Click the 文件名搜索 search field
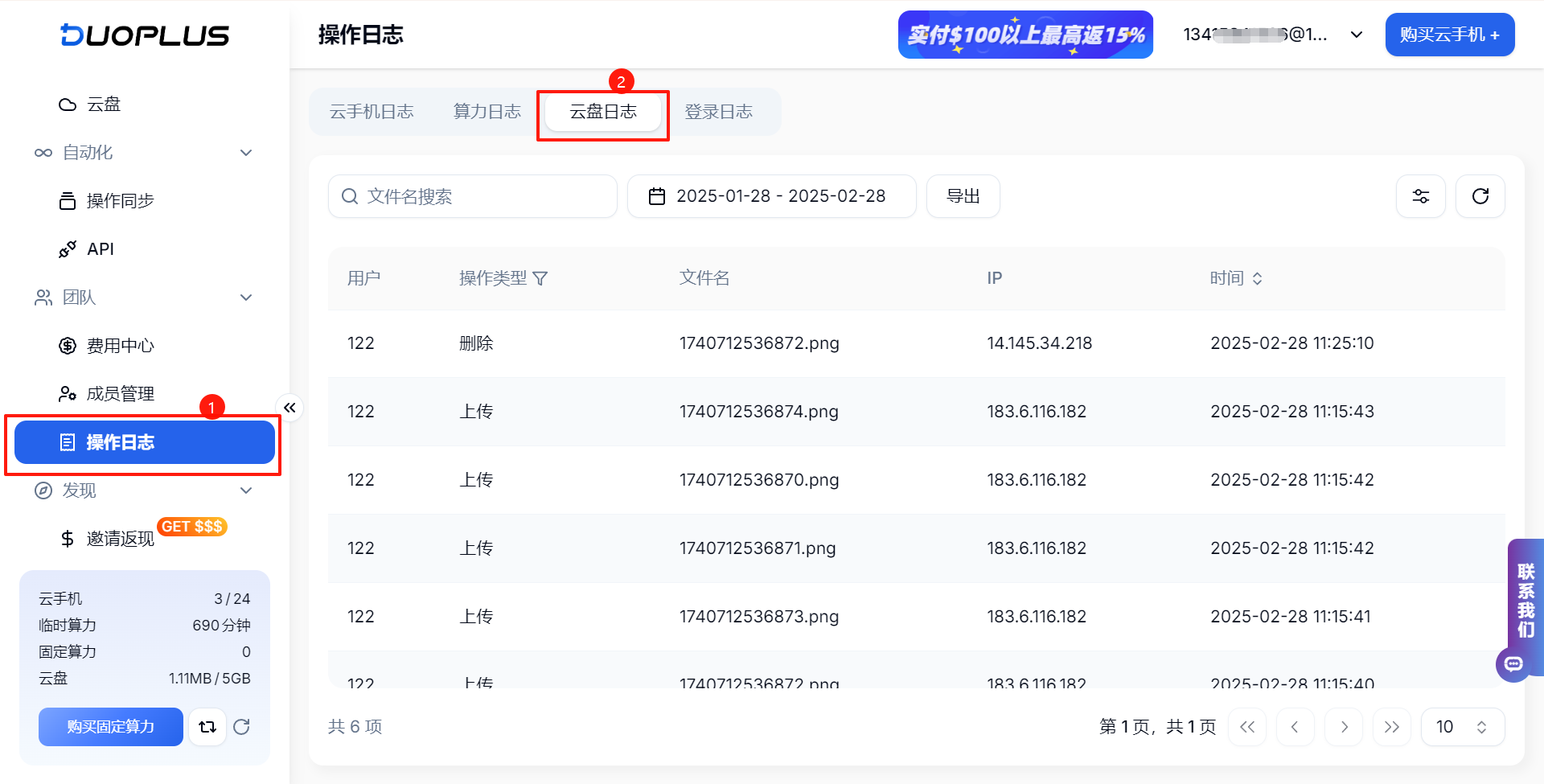1544x784 pixels. click(x=473, y=196)
